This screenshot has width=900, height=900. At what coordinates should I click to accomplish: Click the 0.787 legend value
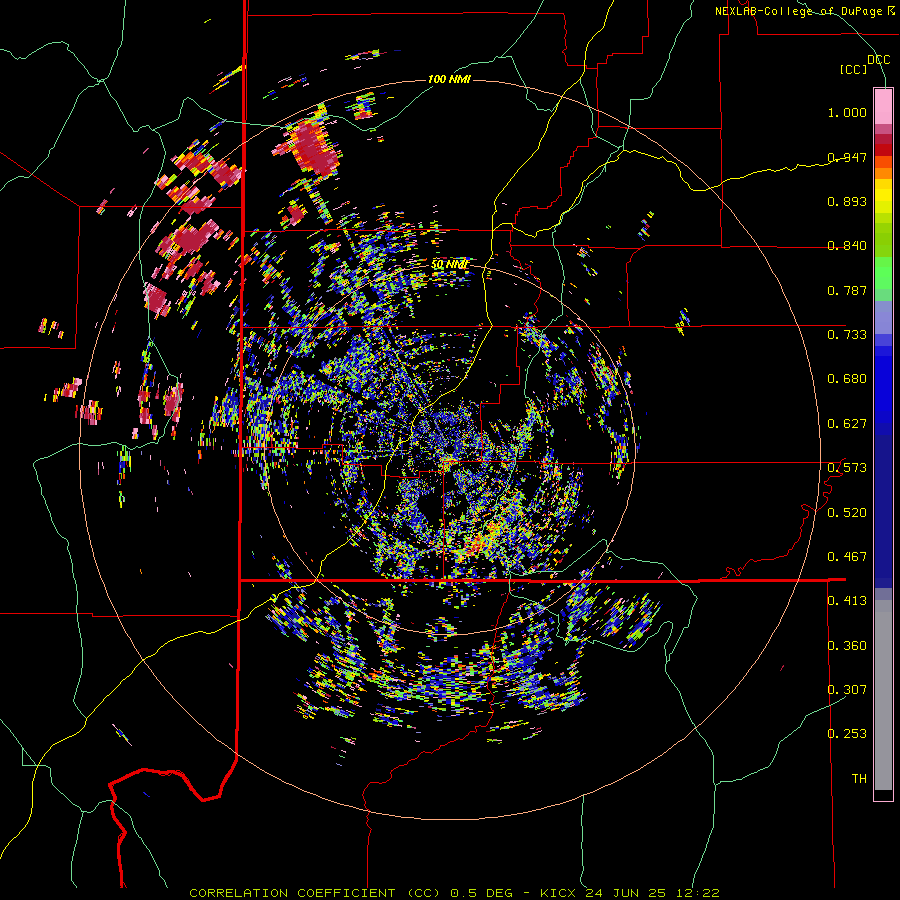click(x=847, y=290)
